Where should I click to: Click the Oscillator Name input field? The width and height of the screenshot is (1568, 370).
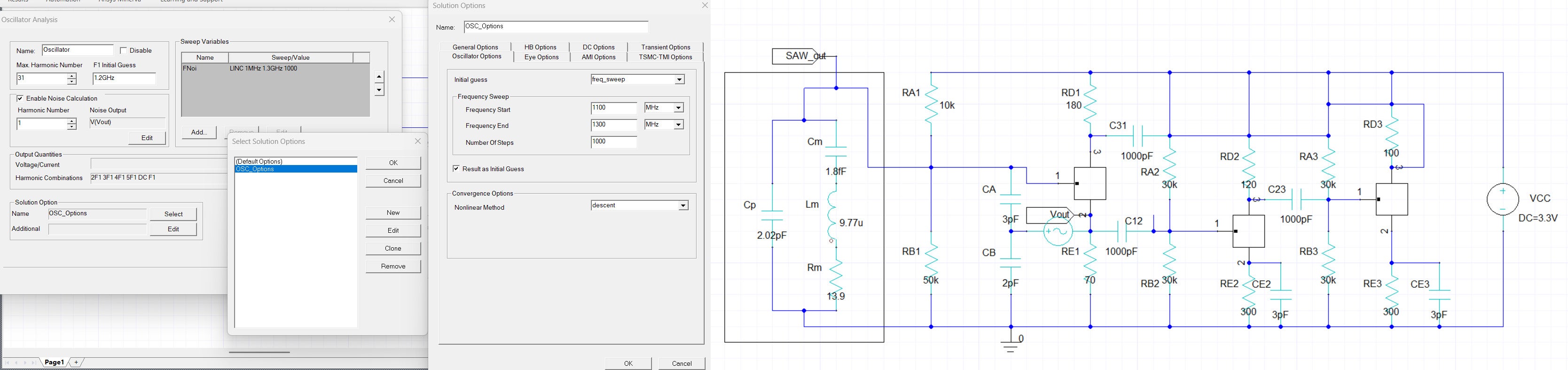point(77,50)
